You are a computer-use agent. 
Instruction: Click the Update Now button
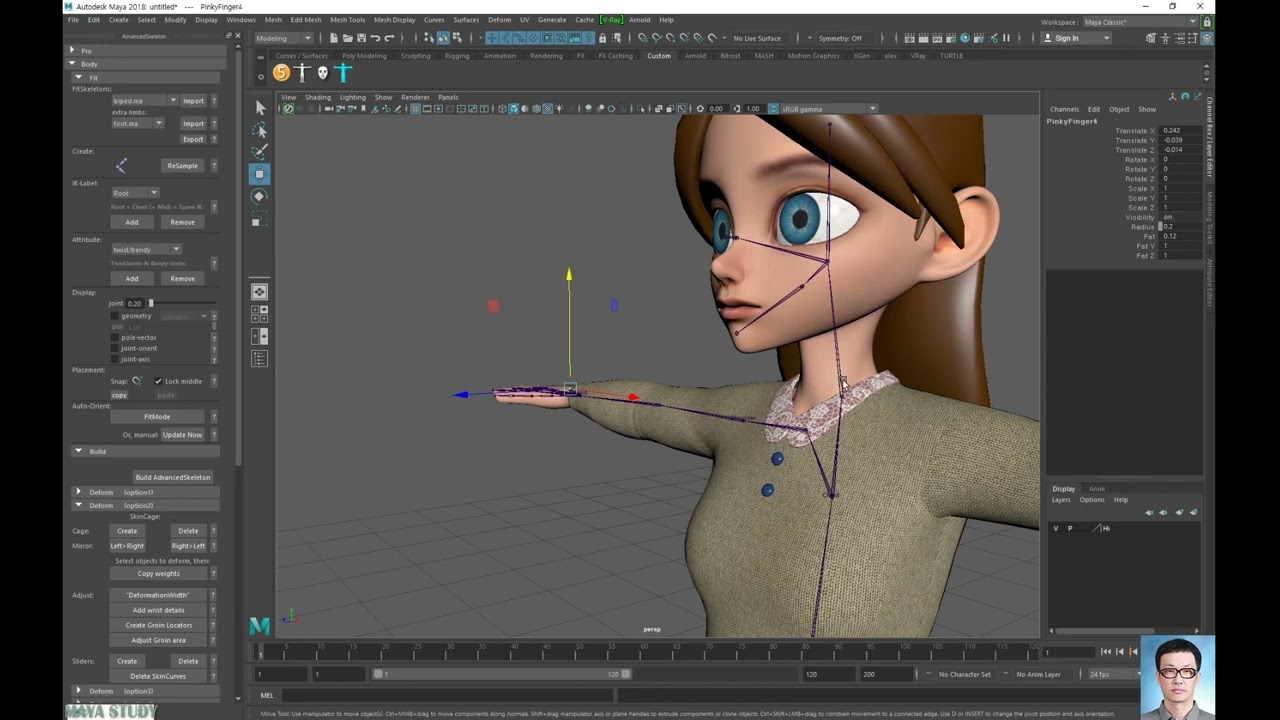(182, 435)
